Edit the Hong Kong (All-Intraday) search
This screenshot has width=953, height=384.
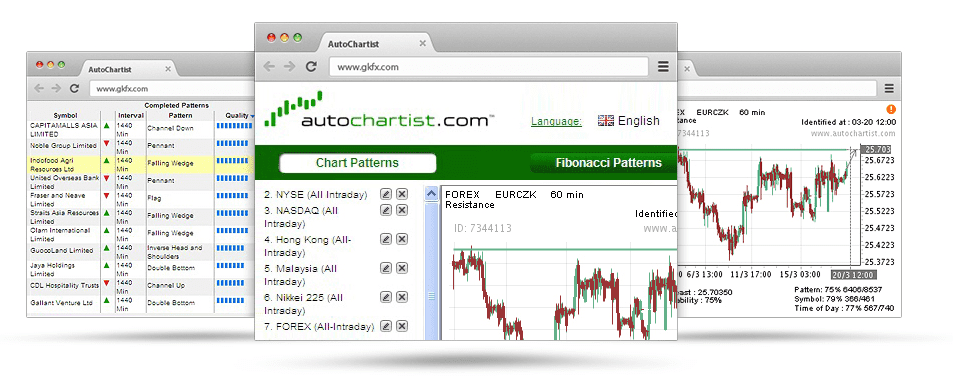click(x=385, y=239)
